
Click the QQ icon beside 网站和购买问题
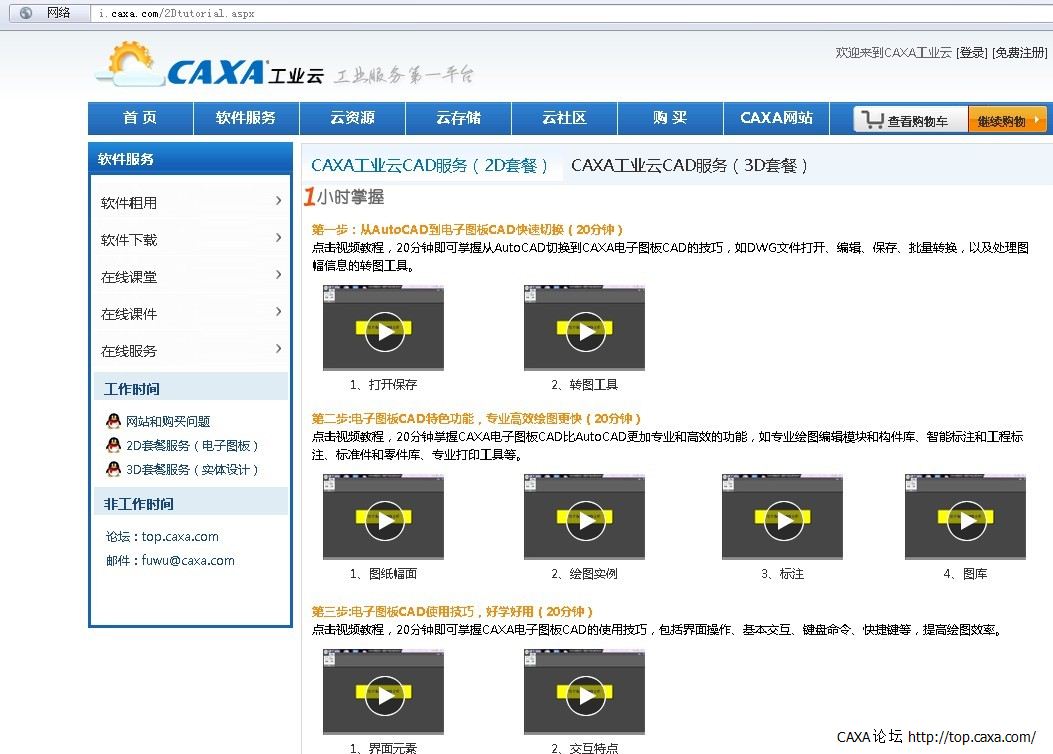click(113, 421)
